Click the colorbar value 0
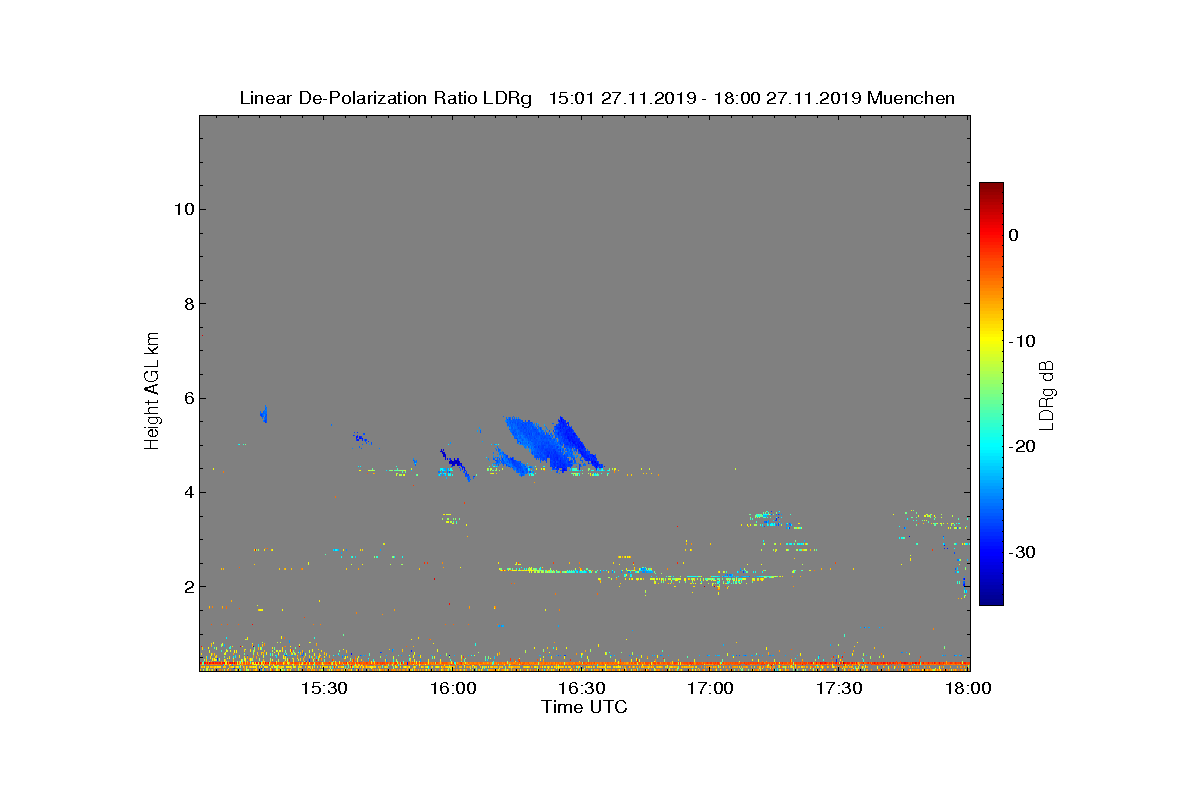1200x800 pixels. point(1013,235)
